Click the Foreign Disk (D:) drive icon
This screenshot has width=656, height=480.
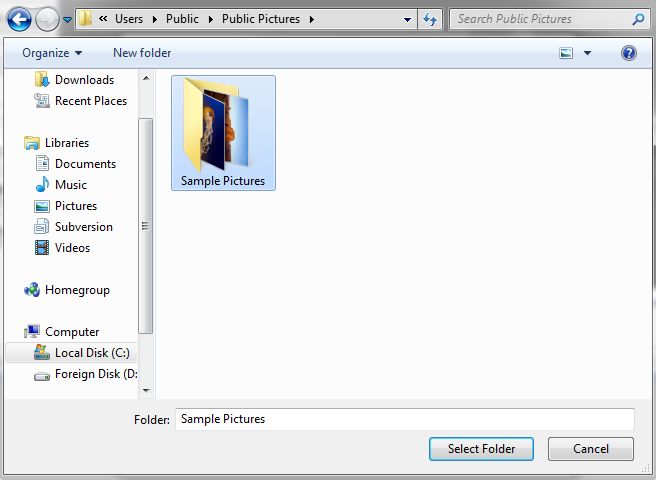[x=42, y=376]
